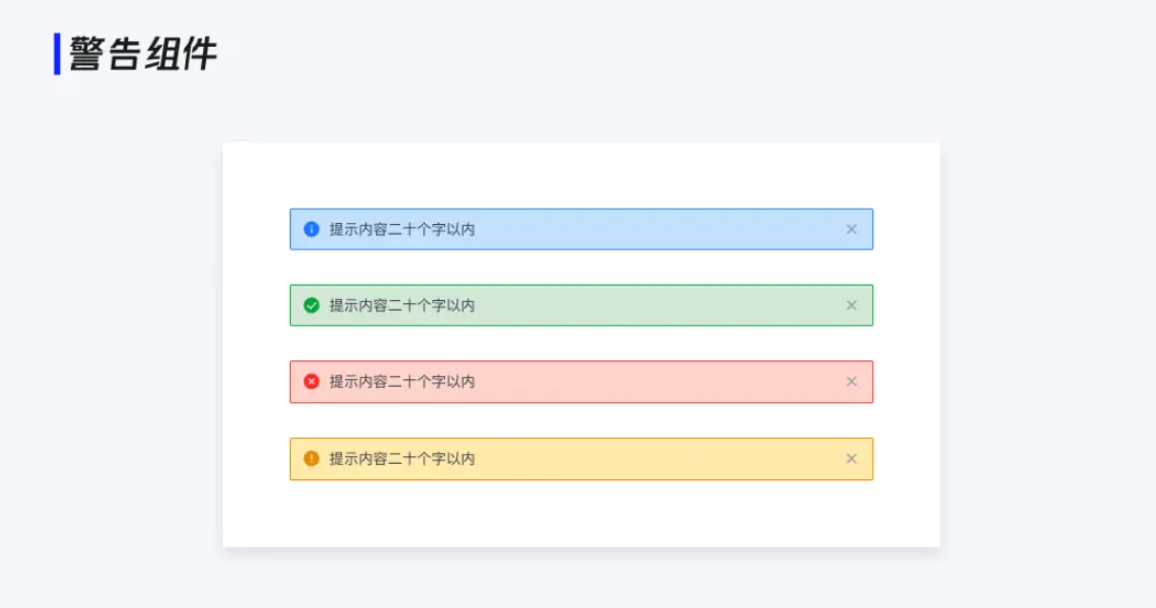The width and height of the screenshot is (1156, 608).
Task: Click the red error cross circle icon
Action: click(311, 382)
